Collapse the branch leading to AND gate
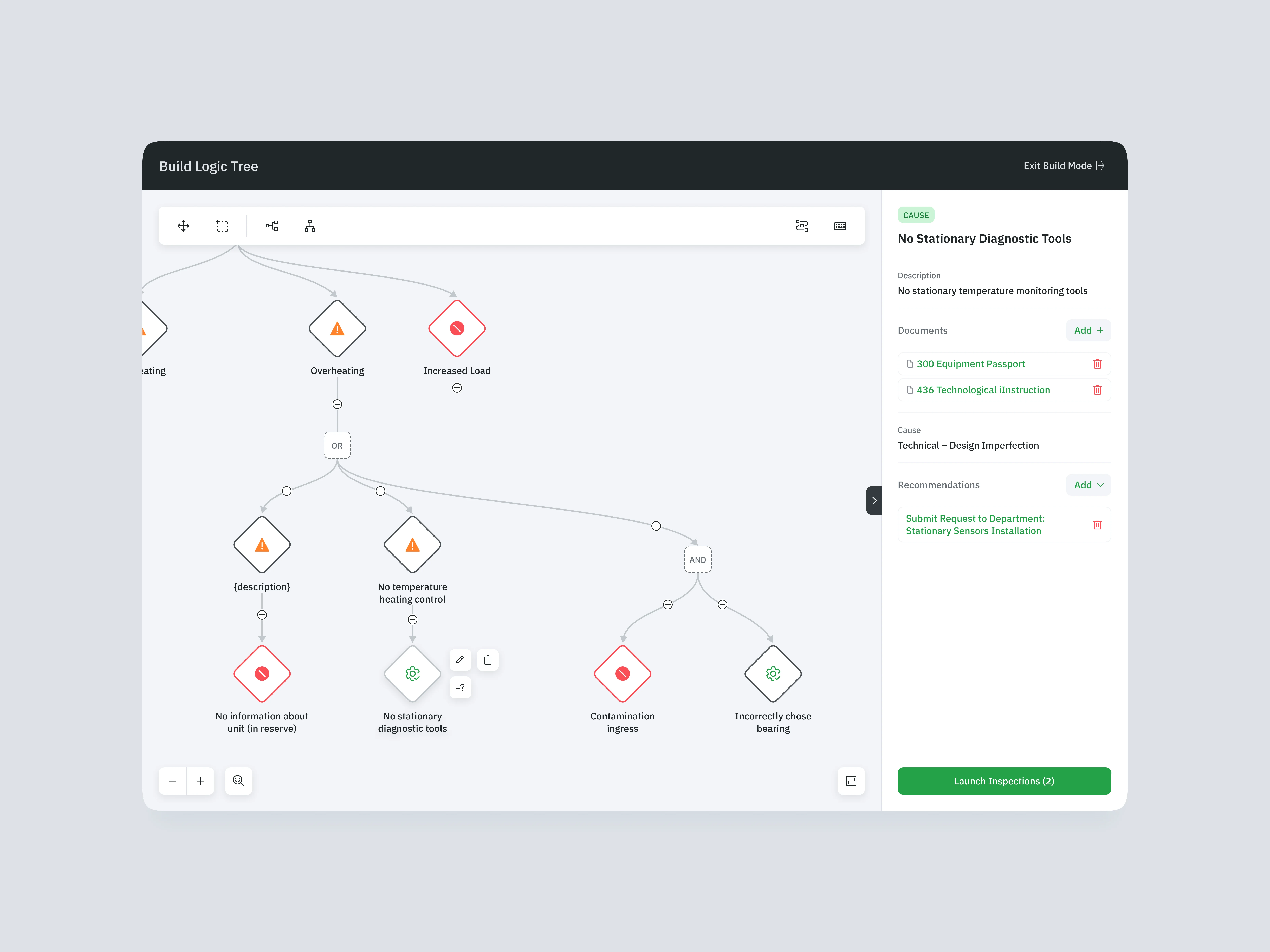The height and width of the screenshot is (952, 1270). (656, 526)
